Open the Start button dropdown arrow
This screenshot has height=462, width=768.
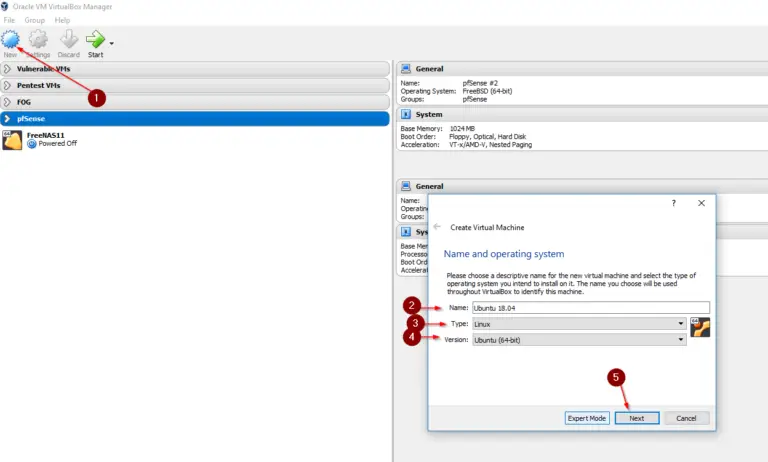point(112,44)
